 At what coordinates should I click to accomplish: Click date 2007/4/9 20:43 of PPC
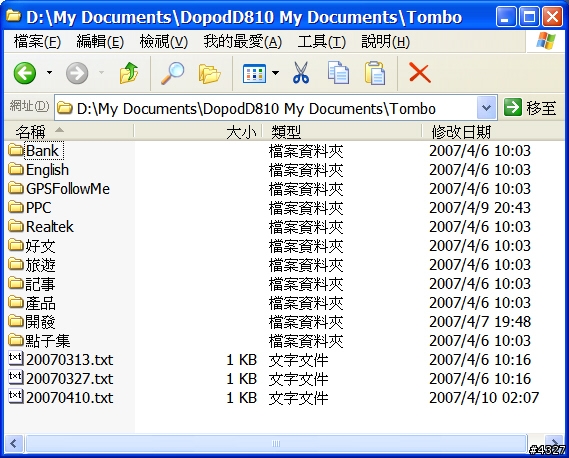coord(480,208)
